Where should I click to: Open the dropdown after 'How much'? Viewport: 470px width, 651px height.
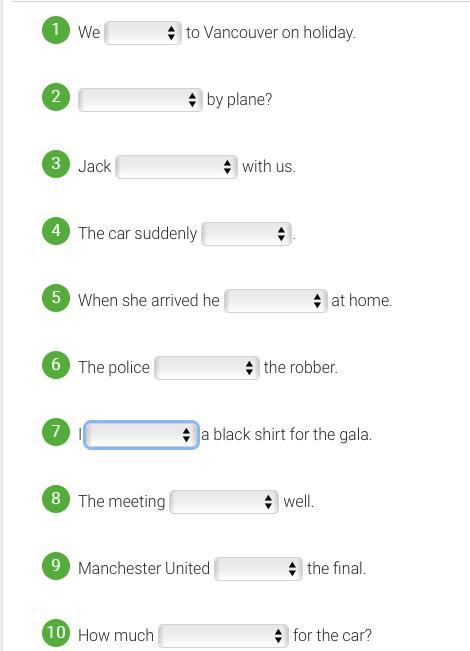(x=223, y=636)
